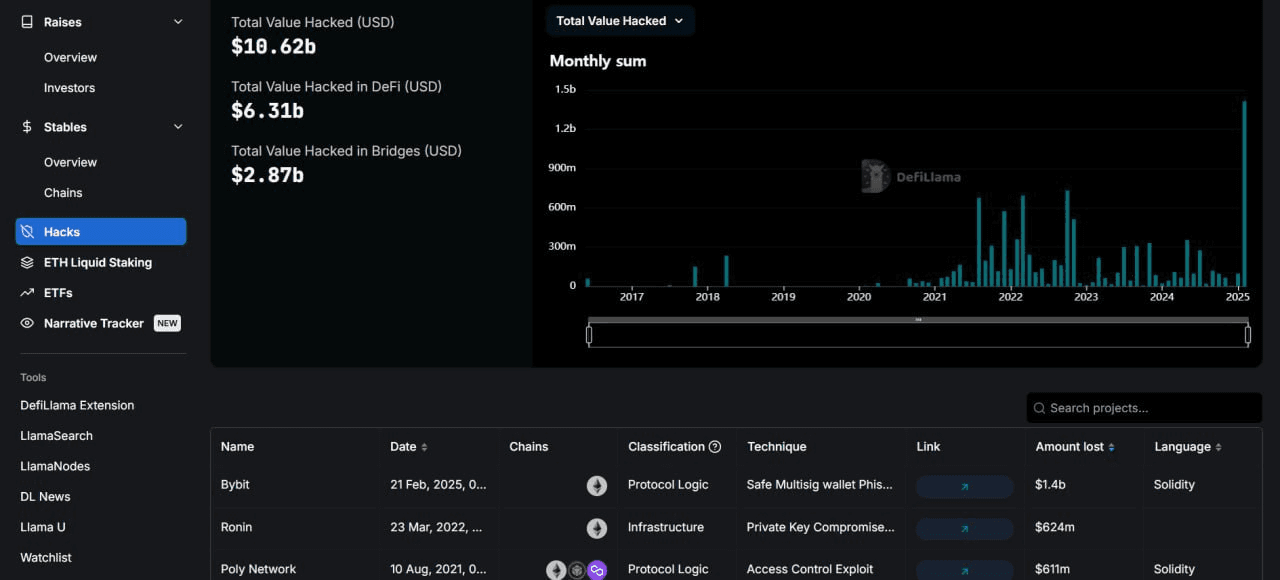Click the Ethereum chain icon in Ronin row

tap(597, 528)
